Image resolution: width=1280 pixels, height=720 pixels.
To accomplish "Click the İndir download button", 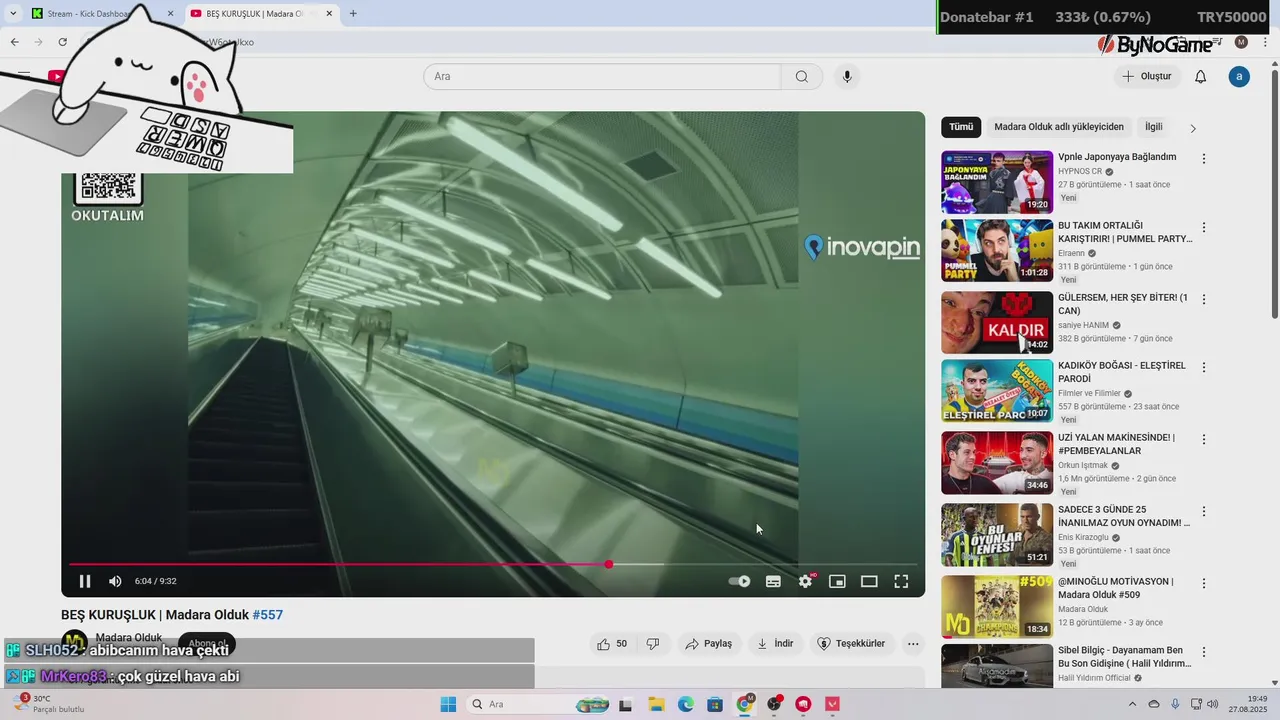I will (775, 644).
